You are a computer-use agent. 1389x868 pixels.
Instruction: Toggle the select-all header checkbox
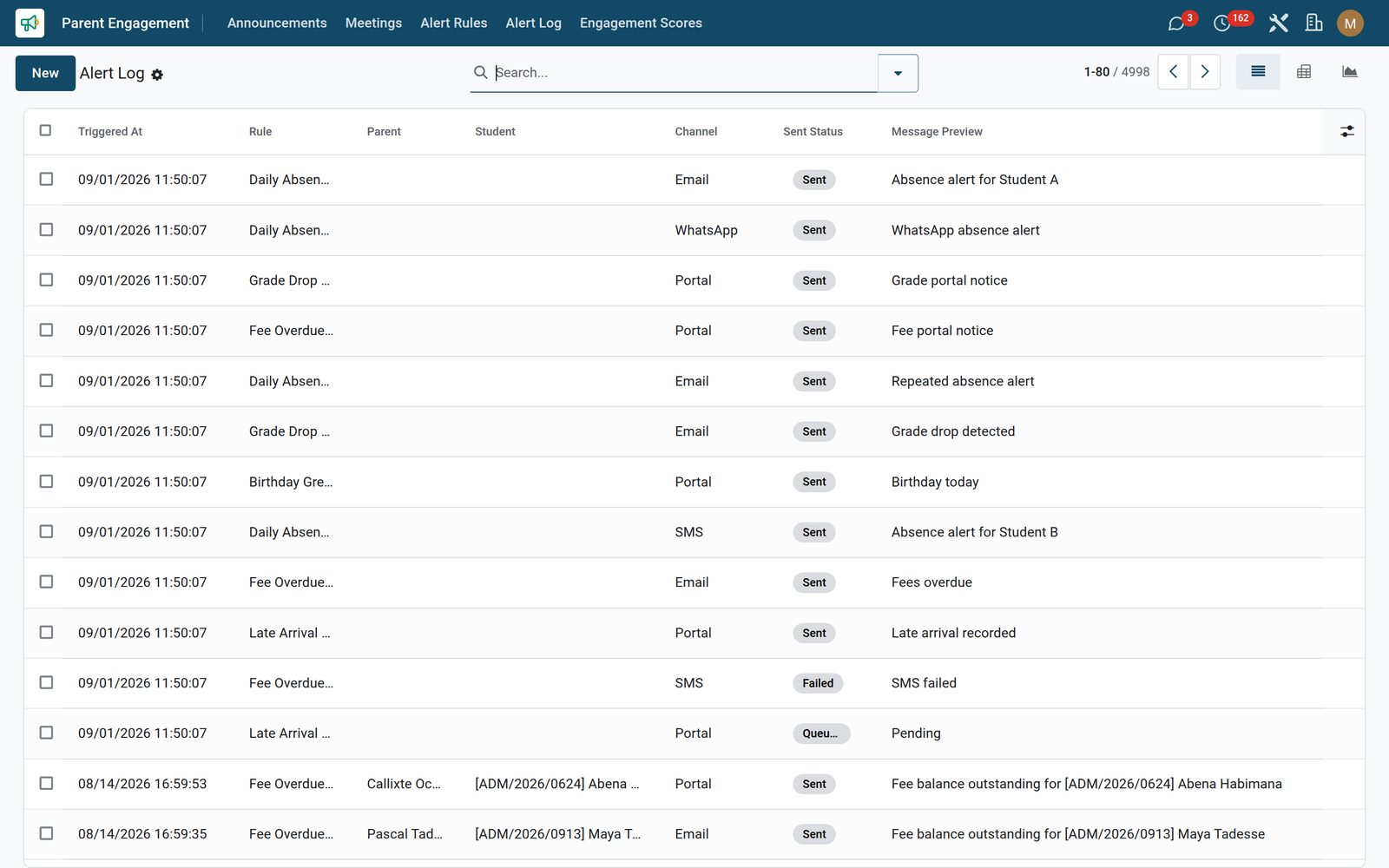point(45,130)
